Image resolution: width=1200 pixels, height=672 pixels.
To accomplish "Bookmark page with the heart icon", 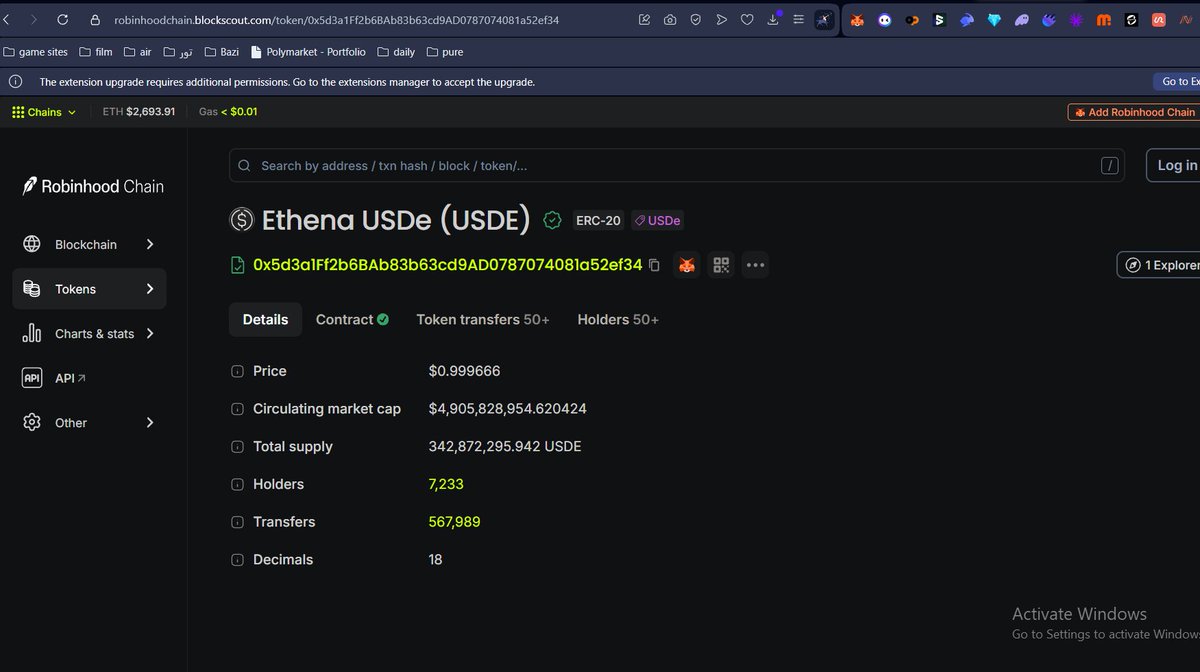I will tap(747, 19).
